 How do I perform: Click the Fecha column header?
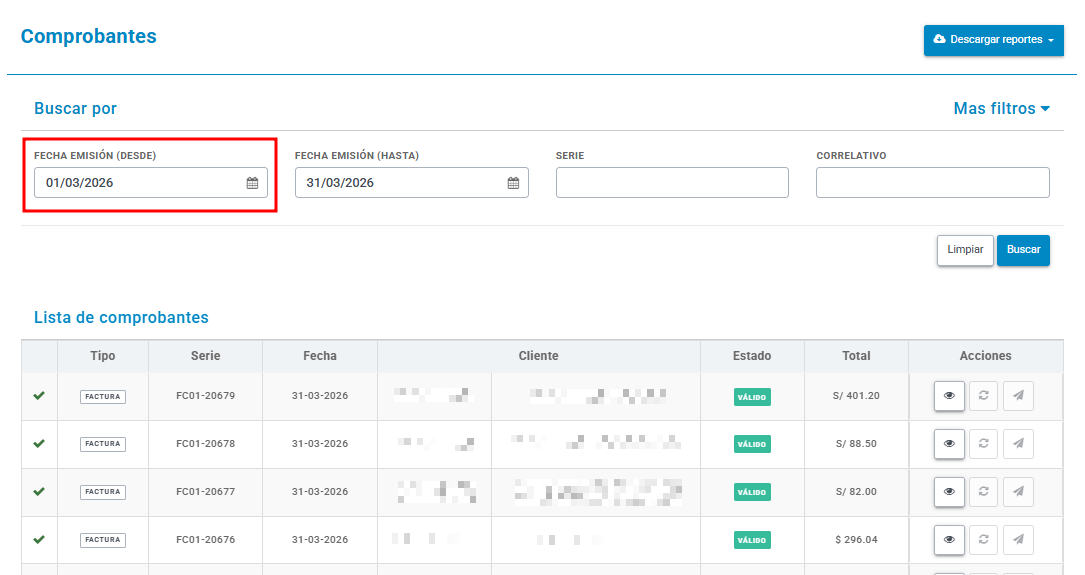[x=320, y=356]
